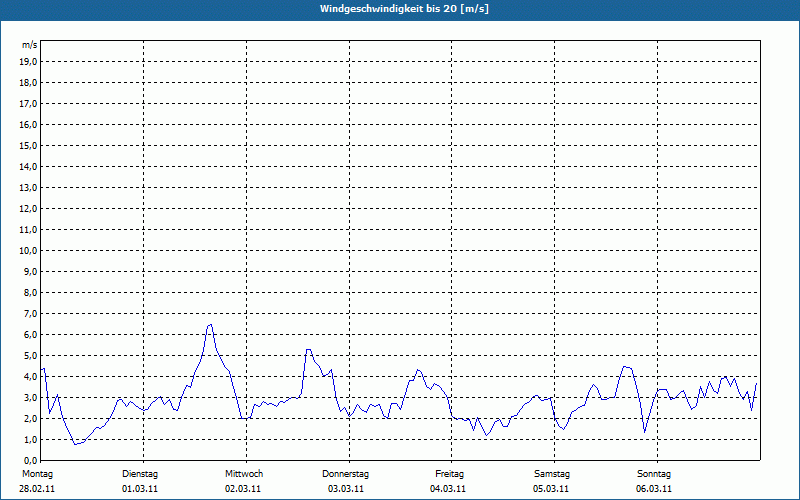Select the 5,0 y-axis value
The image size is (800, 500).
pyautogui.click(x=31, y=356)
